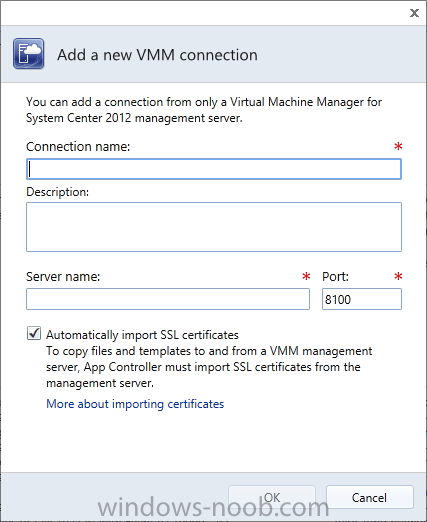Select the Server name input field

168,299
